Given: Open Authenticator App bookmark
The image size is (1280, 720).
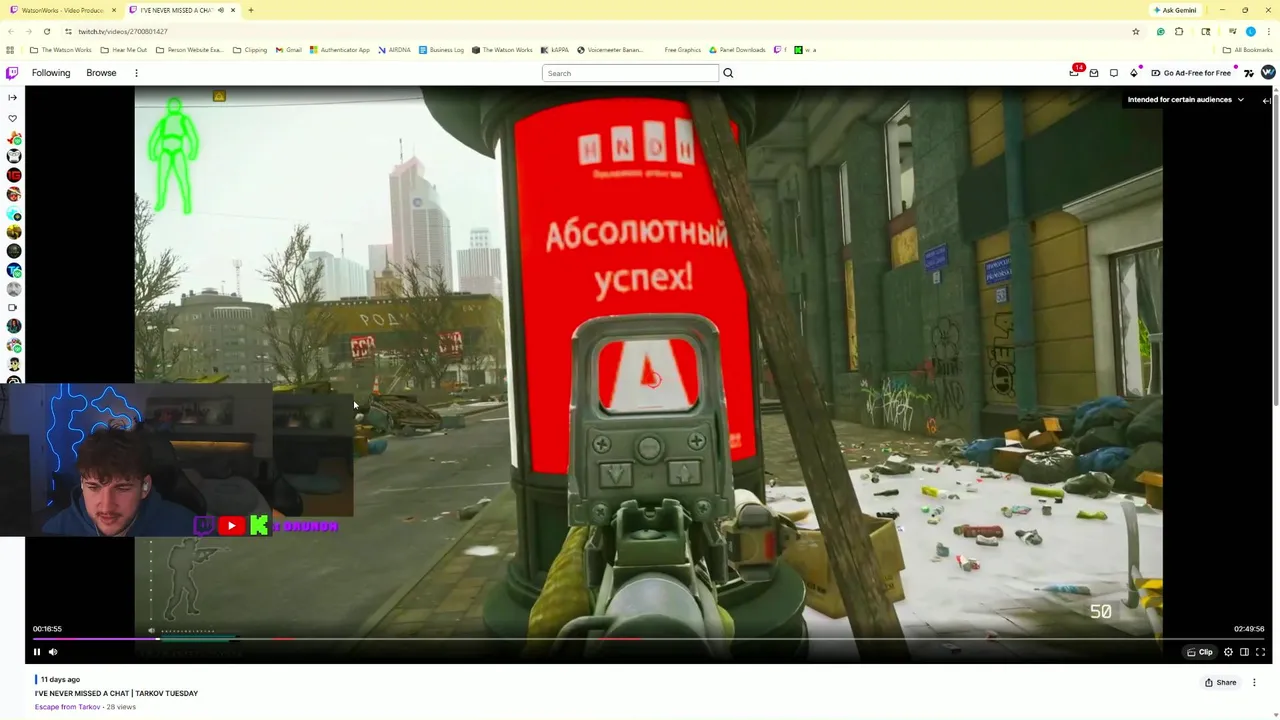Looking at the screenshot, I should click(x=340, y=50).
